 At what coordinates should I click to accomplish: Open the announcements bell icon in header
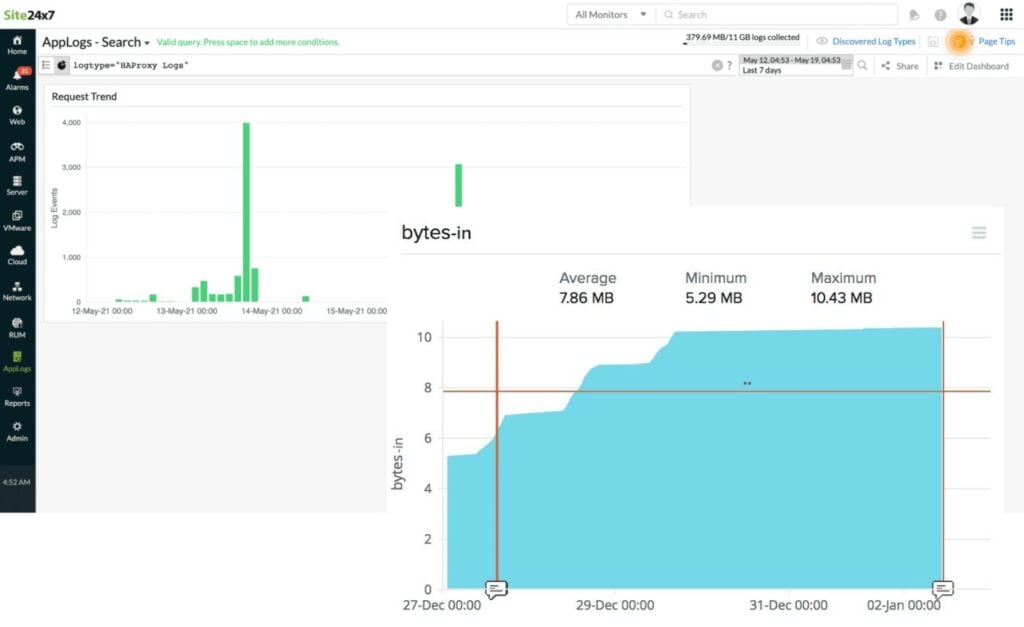tap(914, 14)
